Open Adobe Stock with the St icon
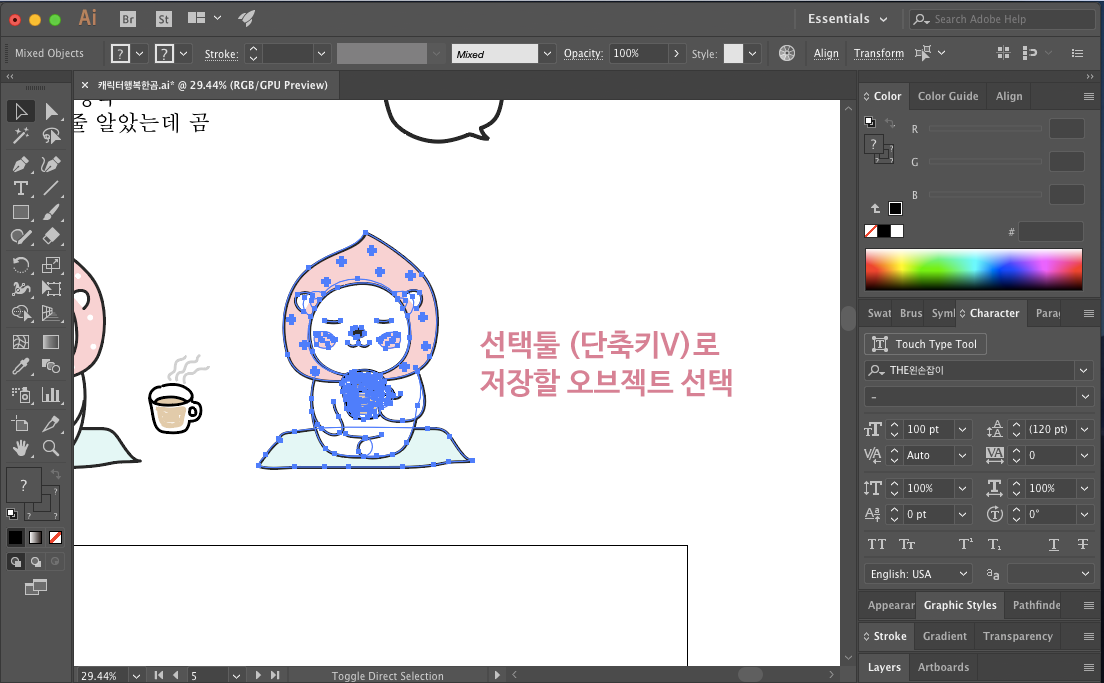The height and width of the screenshot is (683, 1104). 163,19
